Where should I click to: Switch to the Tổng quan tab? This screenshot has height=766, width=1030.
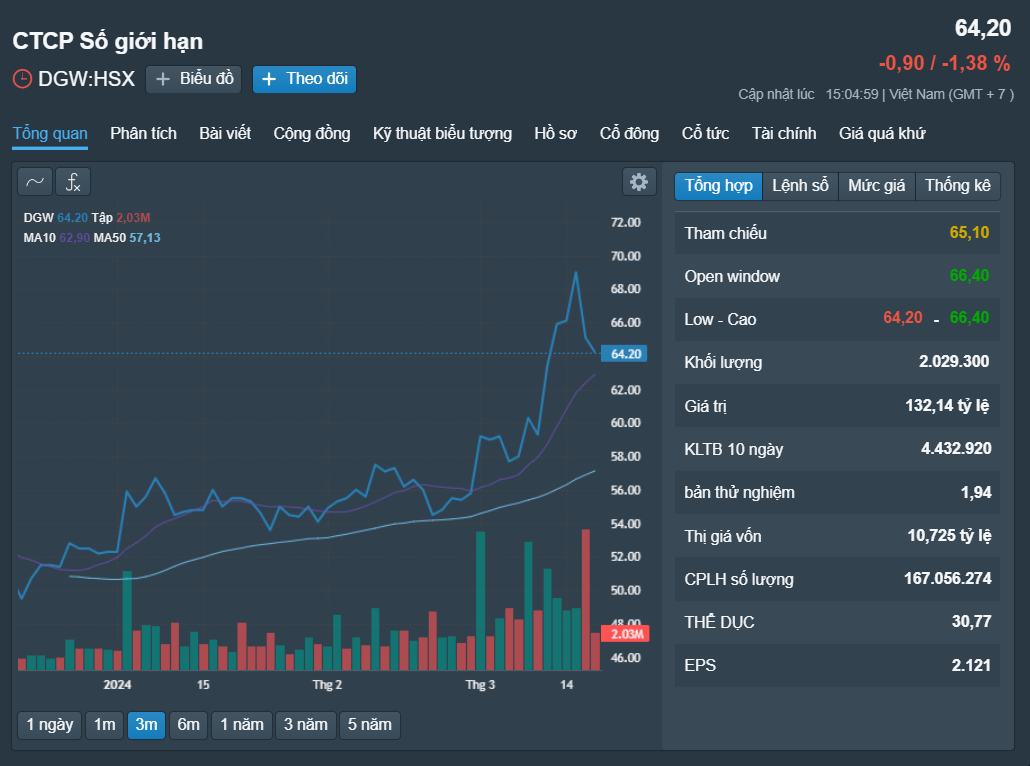50,133
